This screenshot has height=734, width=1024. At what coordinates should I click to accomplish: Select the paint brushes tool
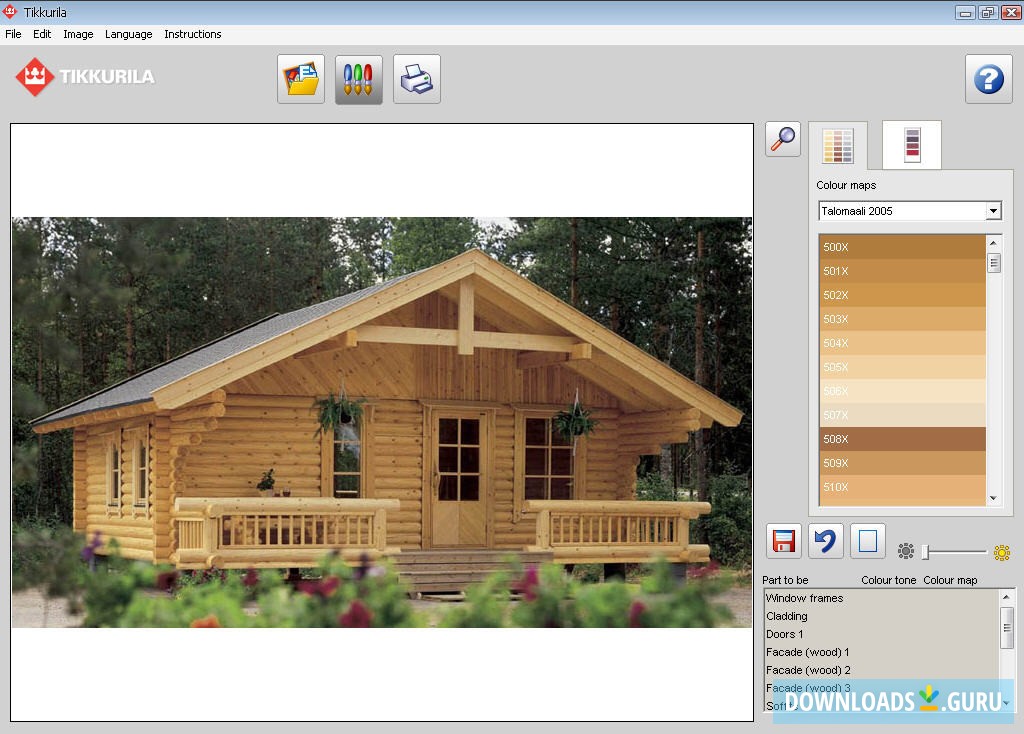pyautogui.click(x=359, y=79)
